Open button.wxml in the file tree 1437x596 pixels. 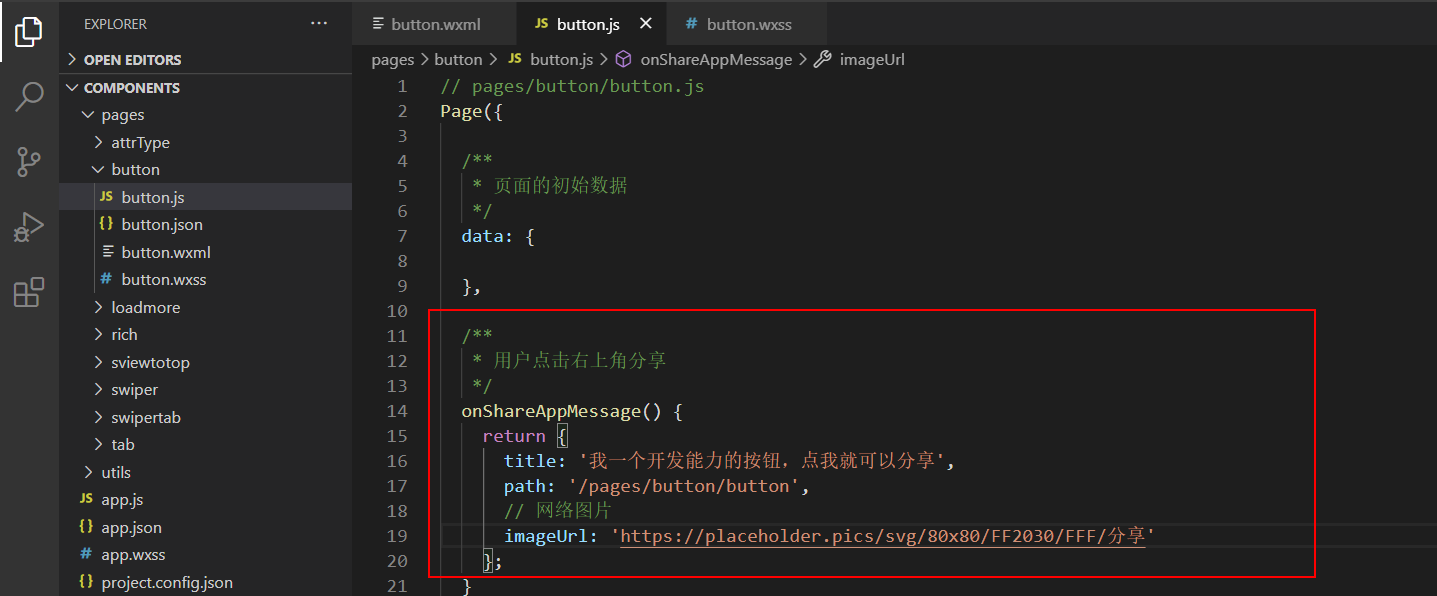tap(206, 252)
